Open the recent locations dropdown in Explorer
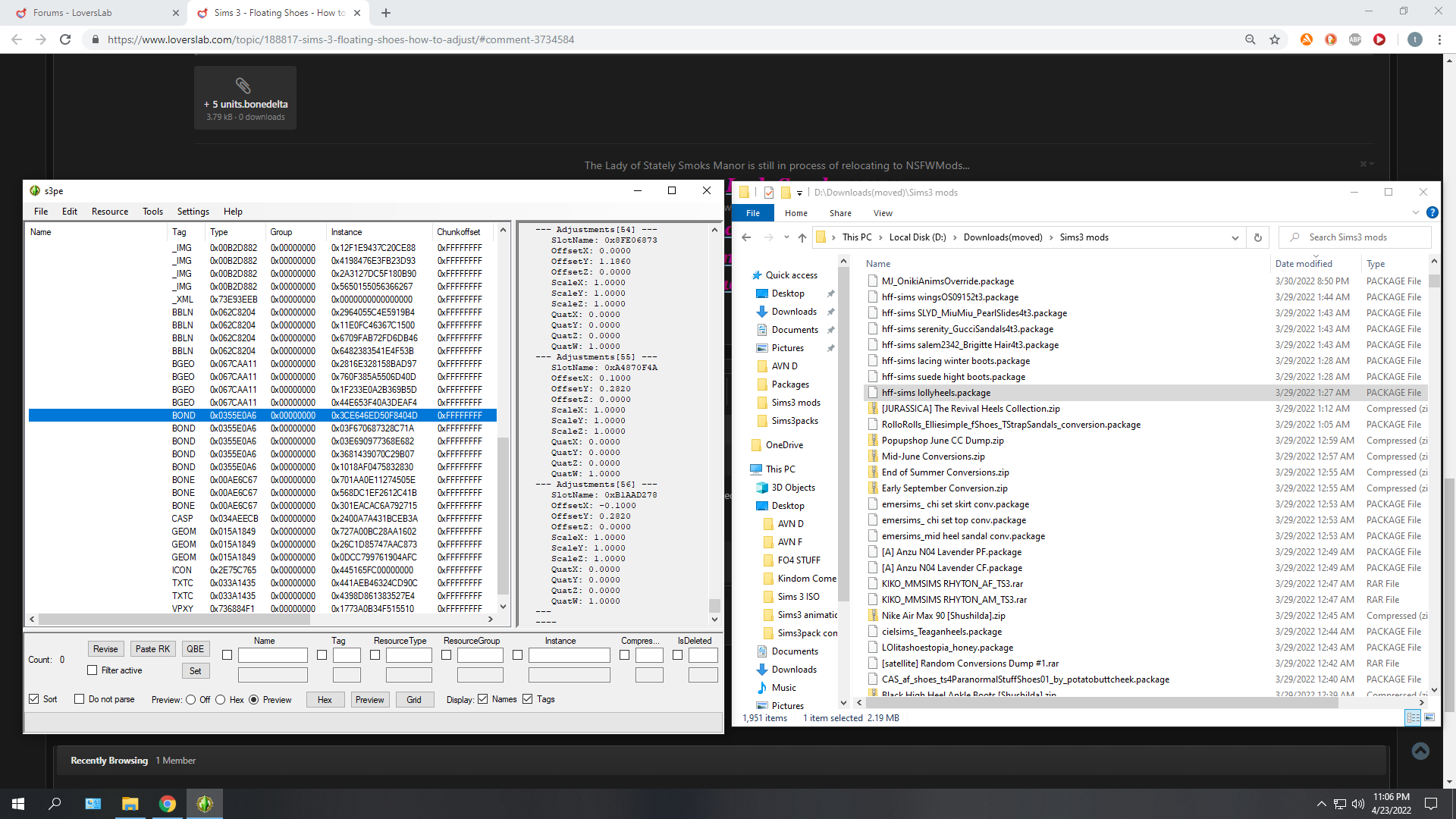 point(786,237)
